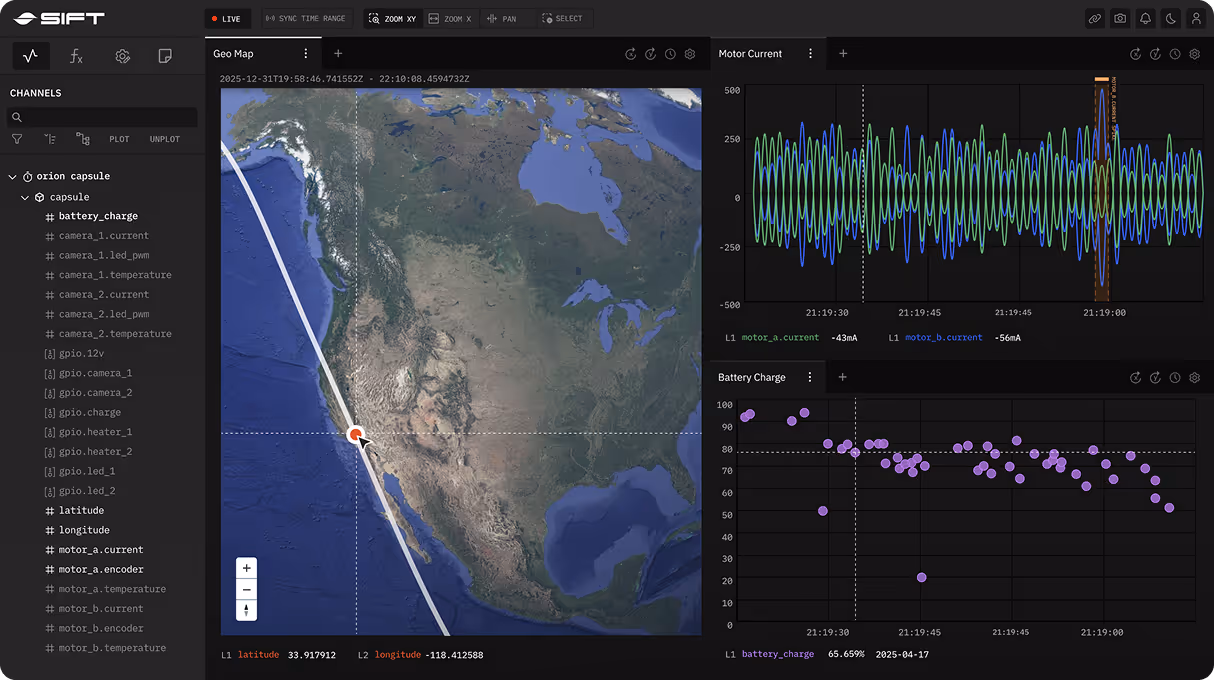This screenshot has height=680, width=1214.
Task: Click the orange annotation marker on Motor Current chart
Action: tap(1101, 78)
